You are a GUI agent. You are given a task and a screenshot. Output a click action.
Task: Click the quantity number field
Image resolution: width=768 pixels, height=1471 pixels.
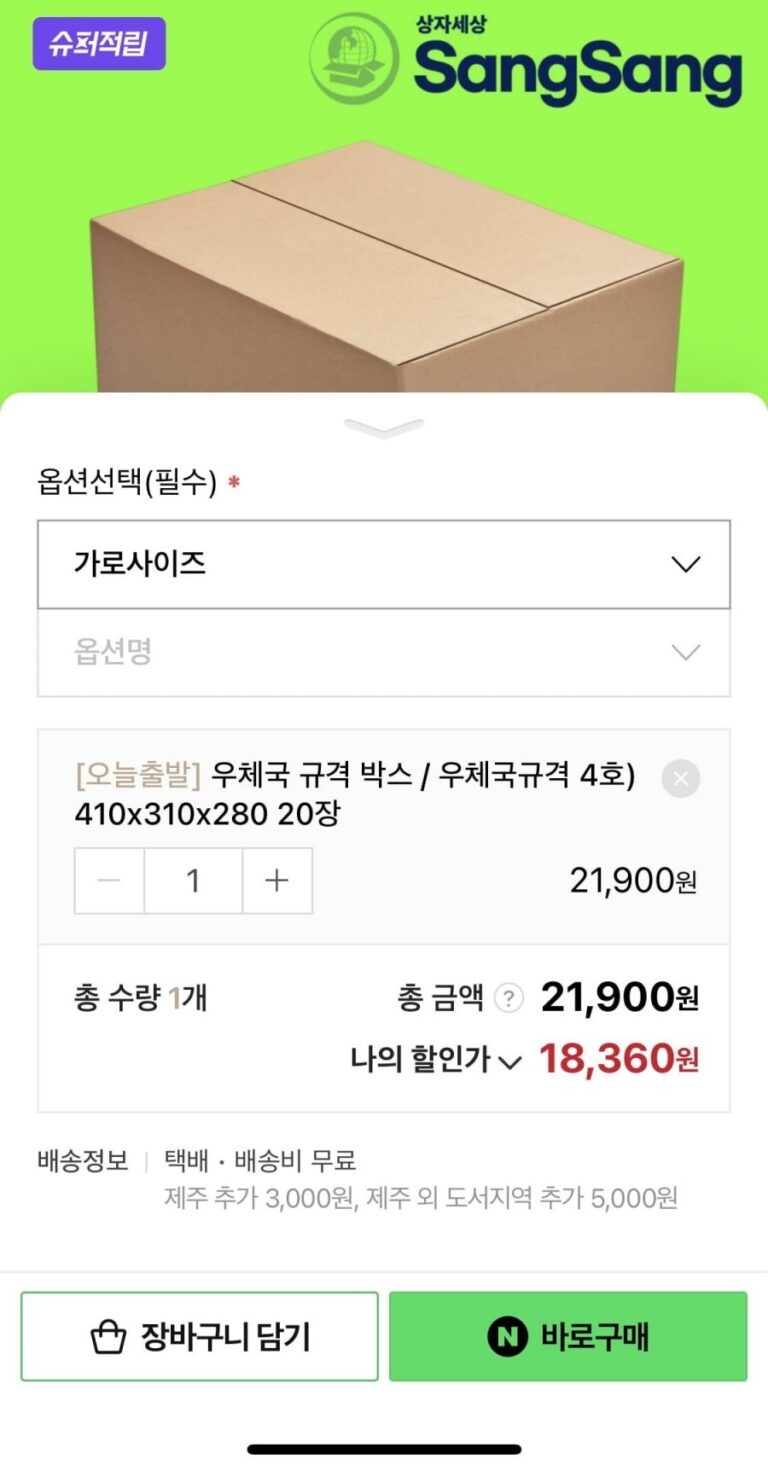coord(193,881)
